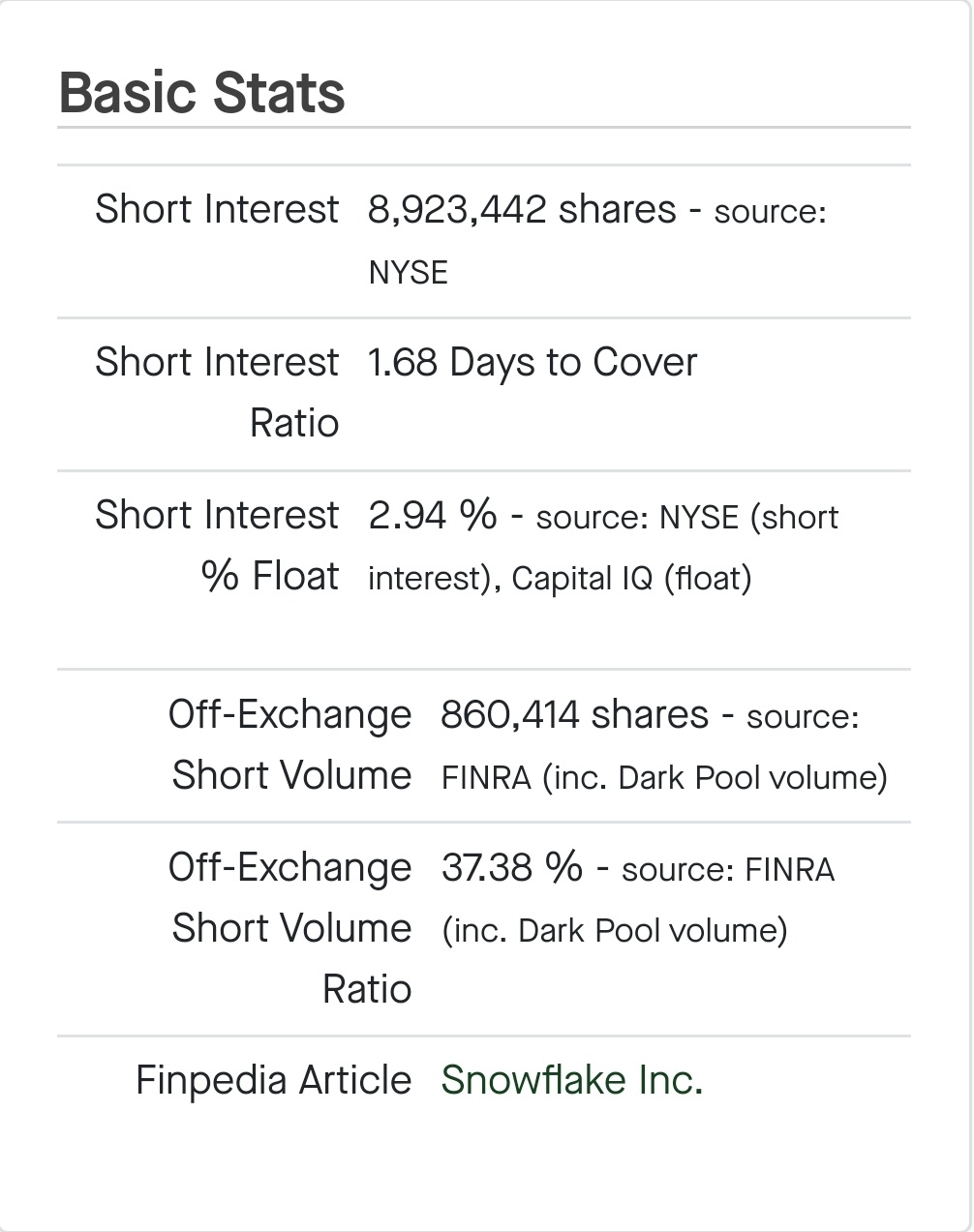Click the word Ratio under Short Interest
This screenshot has height=1232, width=974.
(294, 423)
